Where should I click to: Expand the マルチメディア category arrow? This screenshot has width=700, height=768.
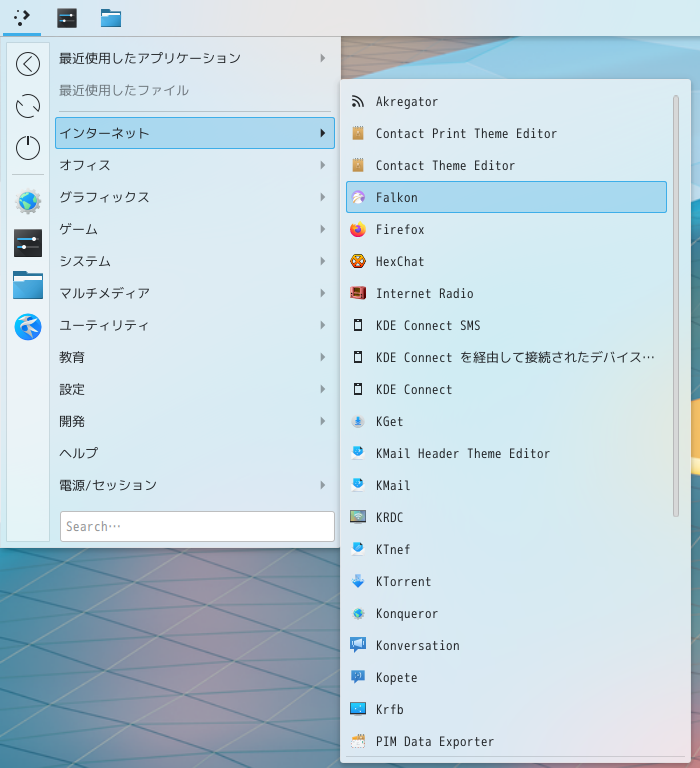coord(322,293)
